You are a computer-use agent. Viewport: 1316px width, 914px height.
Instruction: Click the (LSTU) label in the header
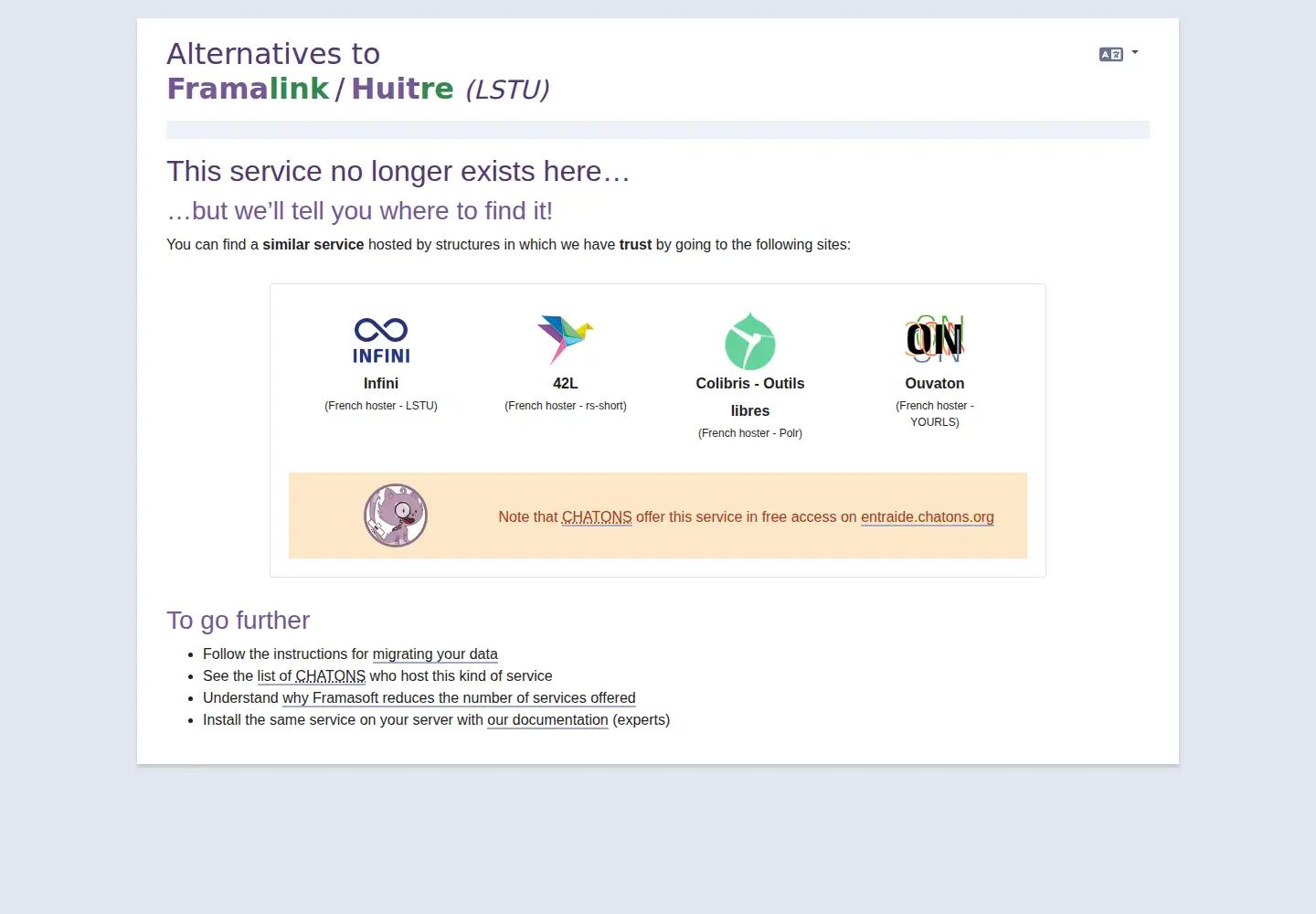[507, 90]
